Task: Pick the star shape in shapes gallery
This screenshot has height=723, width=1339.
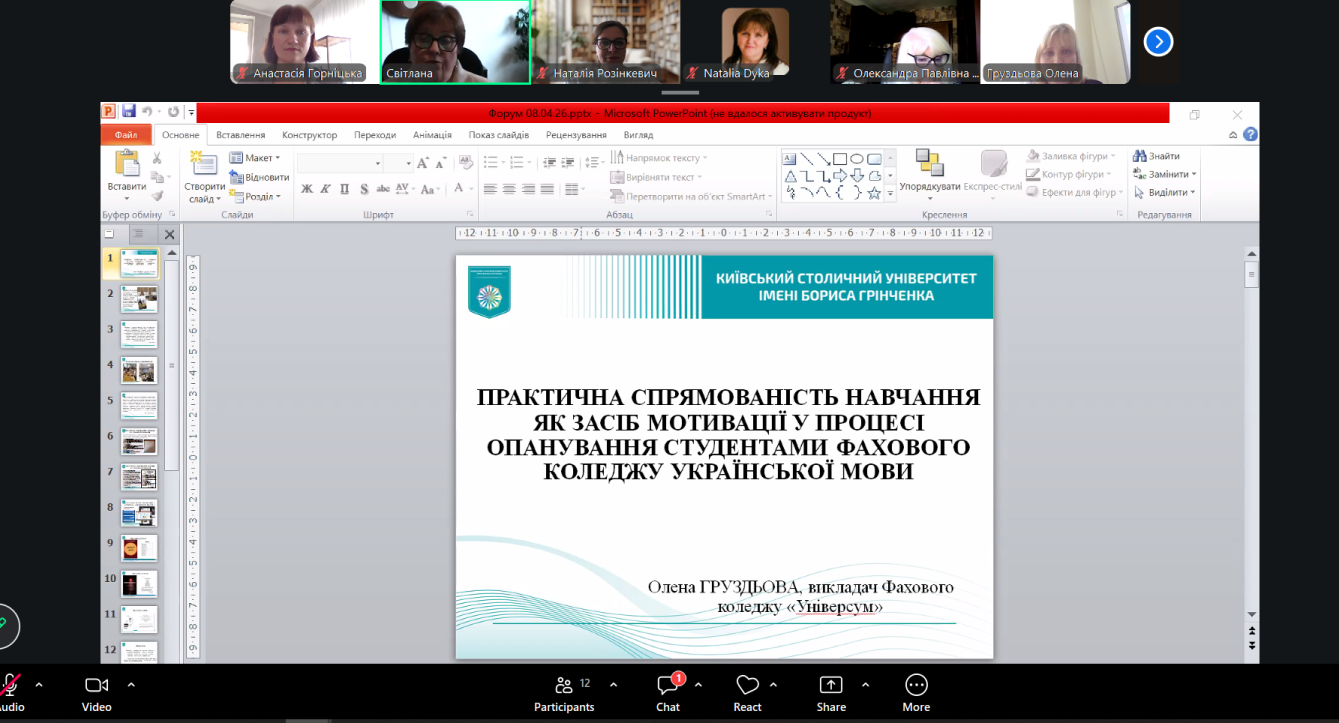Action: coord(874,193)
